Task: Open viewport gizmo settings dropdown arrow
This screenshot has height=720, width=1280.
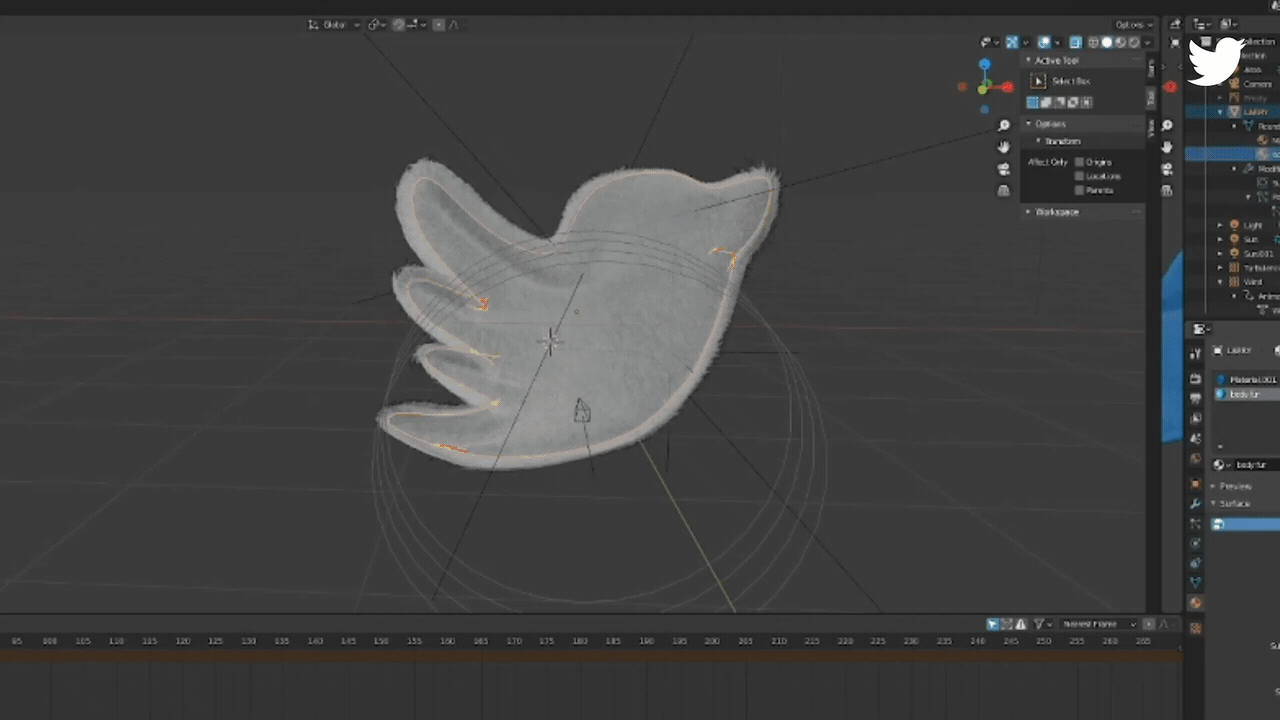Action: (1026, 42)
